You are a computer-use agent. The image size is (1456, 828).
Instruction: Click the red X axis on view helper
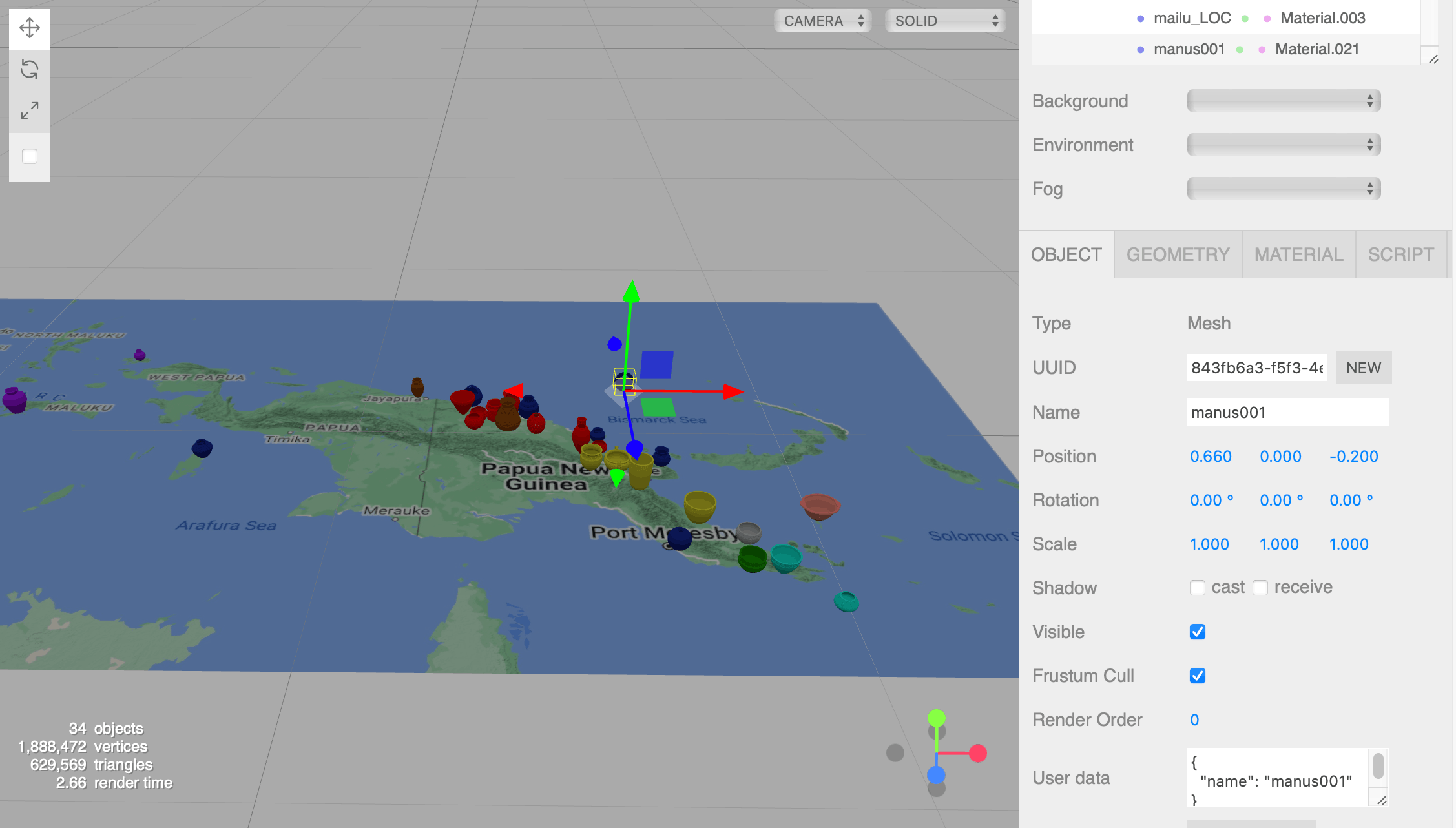(978, 753)
